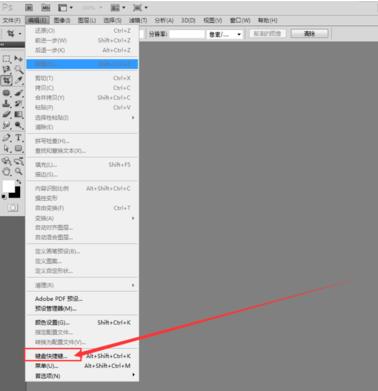This screenshot has width=378, height=391.
Task: Open the Screen Mode dropdown
Action: tap(140, 7)
